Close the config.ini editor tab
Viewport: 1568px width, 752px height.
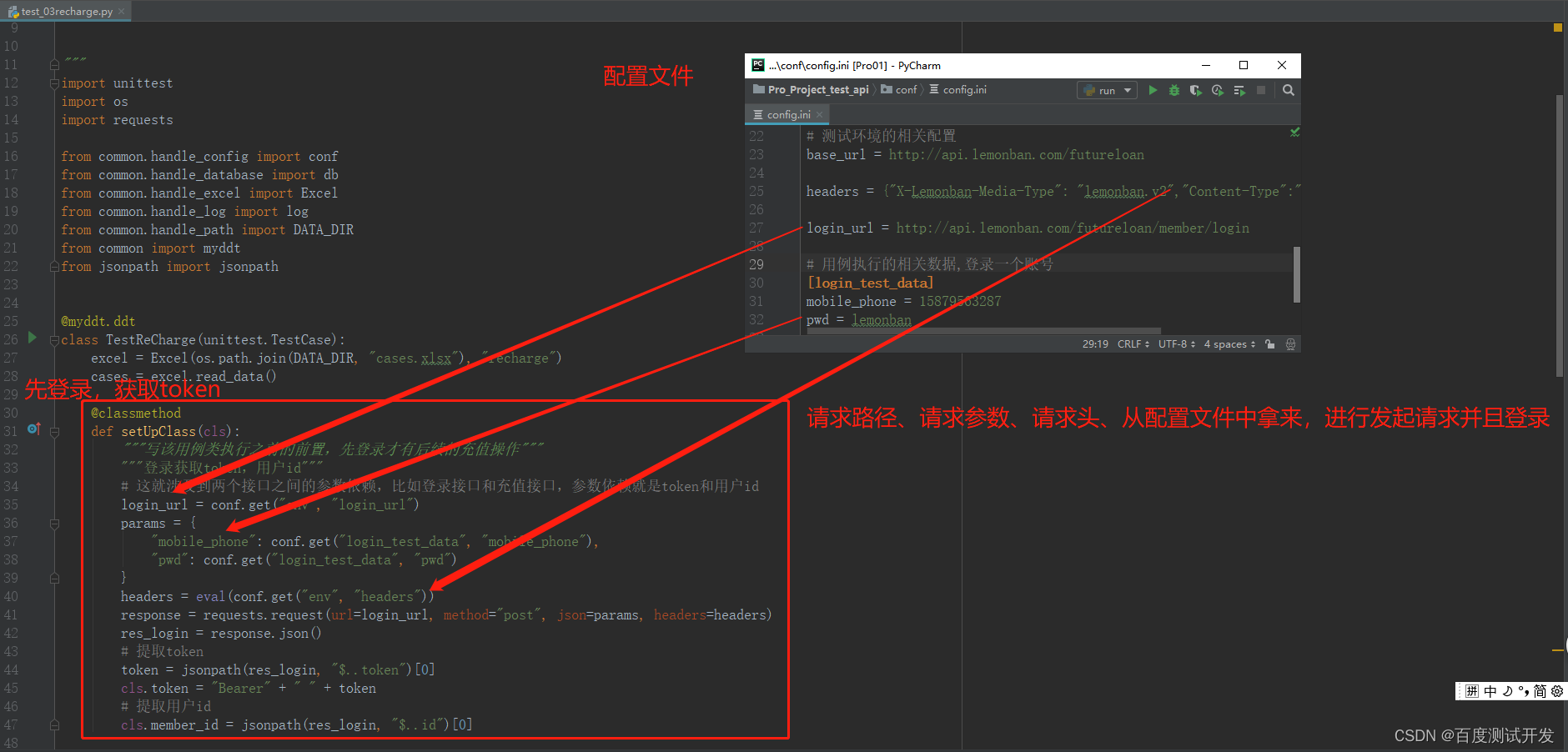click(819, 114)
